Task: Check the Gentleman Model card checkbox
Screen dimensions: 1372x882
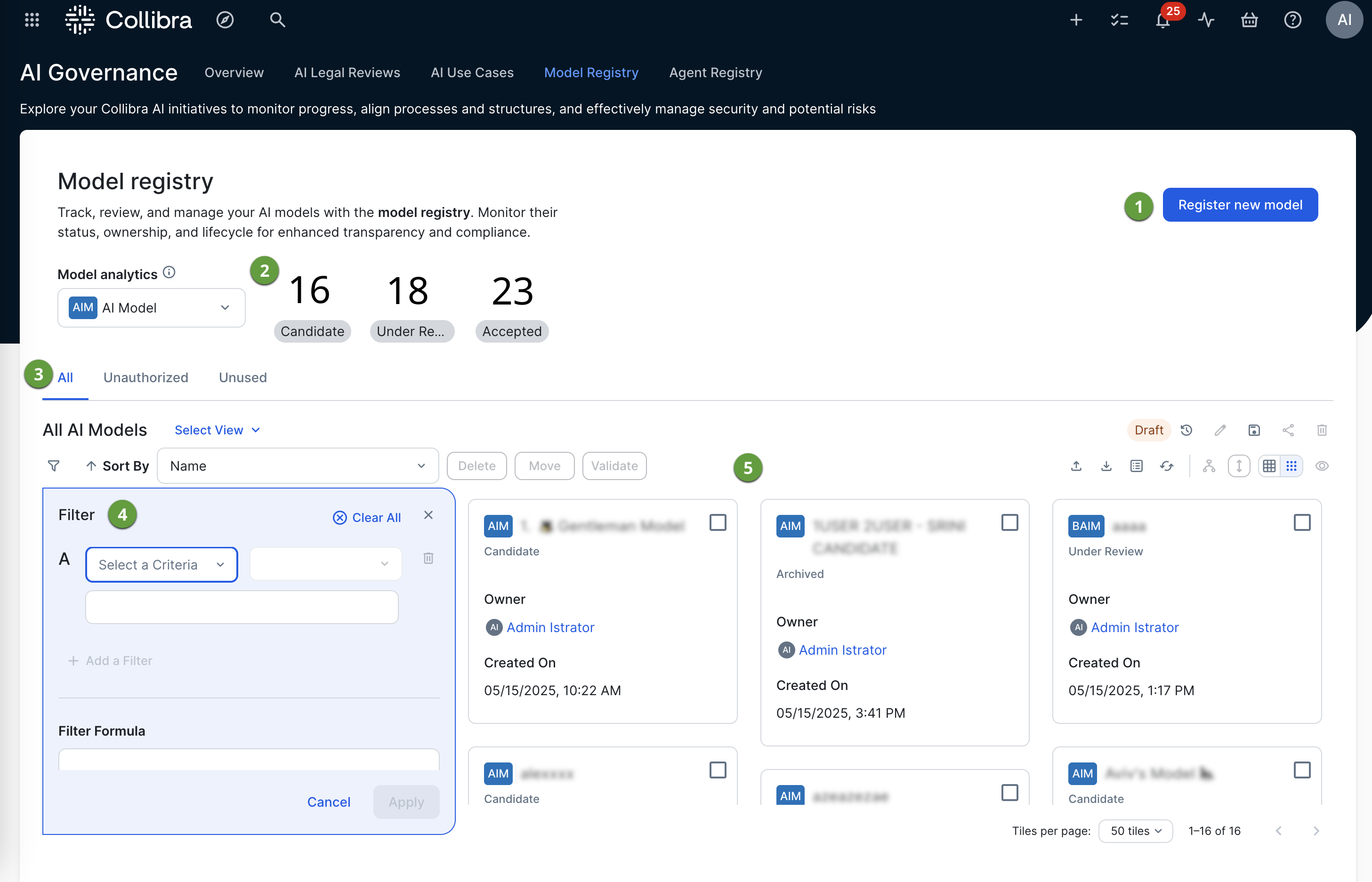Action: pyautogui.click(x=718, y=522)
